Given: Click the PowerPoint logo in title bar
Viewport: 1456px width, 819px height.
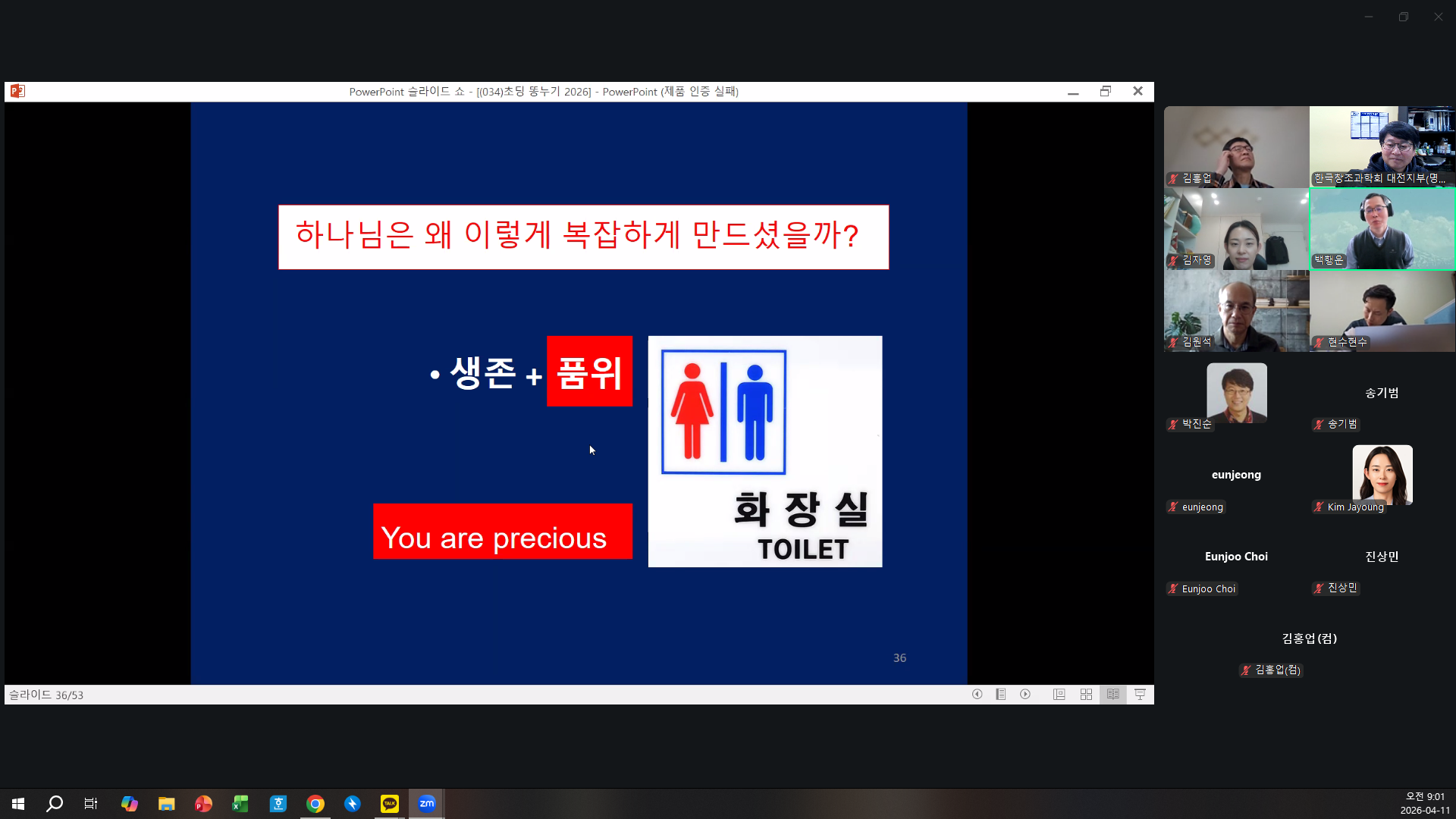Looking at the screenshot, I should tap(17, 91).
